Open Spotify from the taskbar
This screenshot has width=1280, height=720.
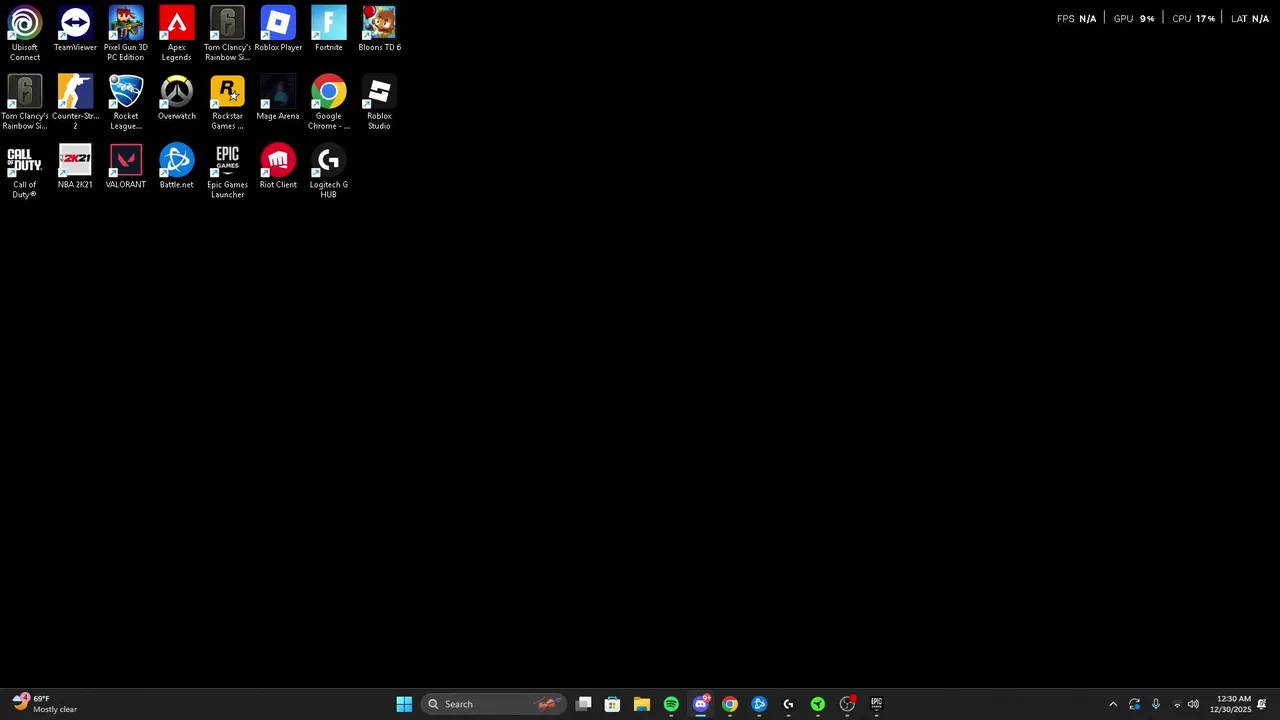[x=671, y=704]
